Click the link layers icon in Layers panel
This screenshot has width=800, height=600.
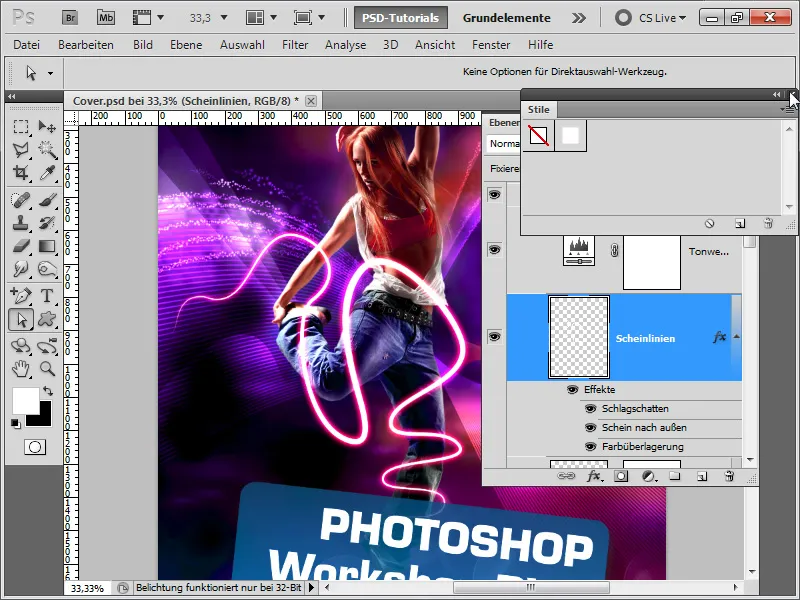[x=565, y=476]
